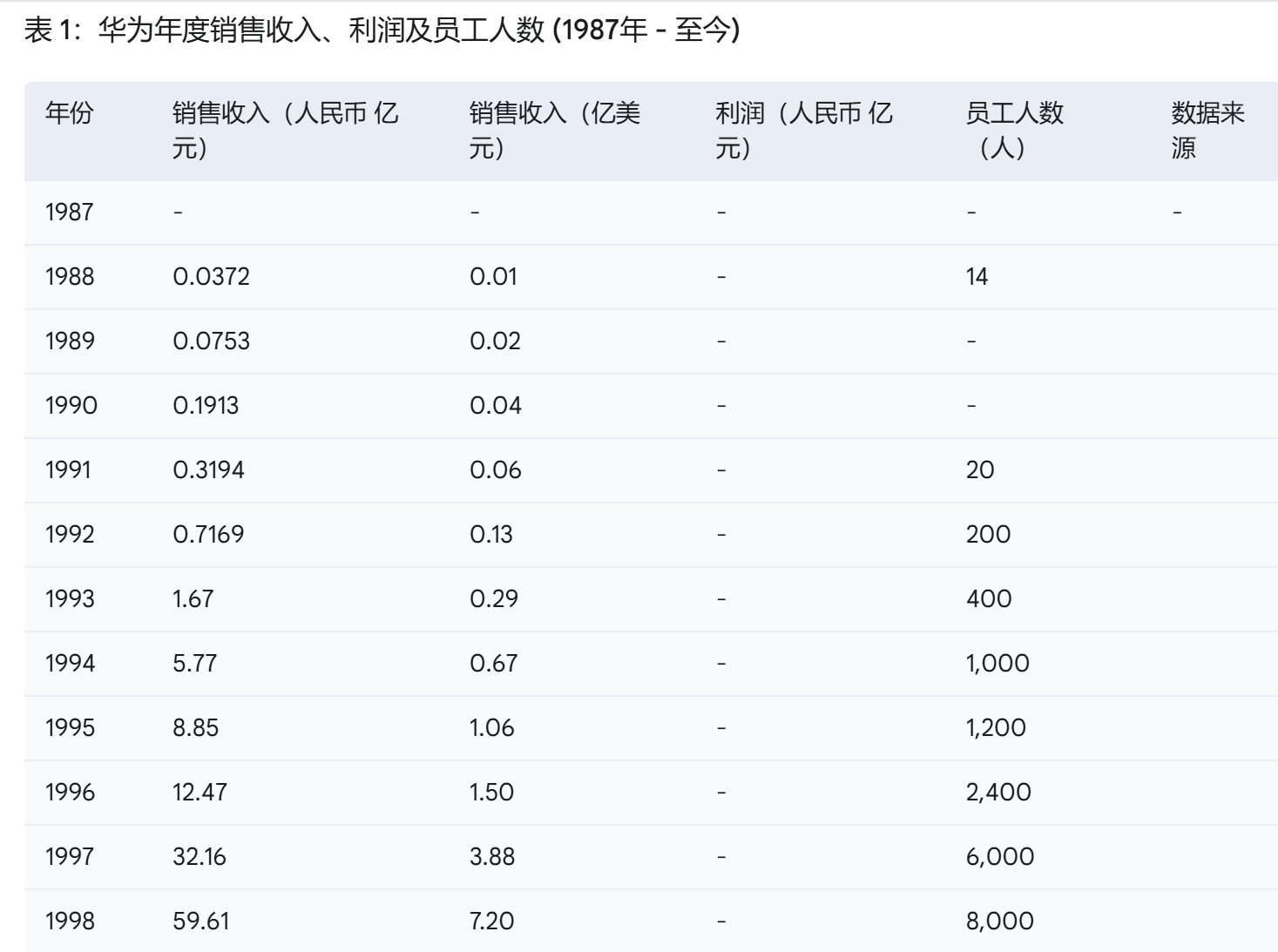Click the 年份 column header
1278x952 pixels.
click(69, 112)
